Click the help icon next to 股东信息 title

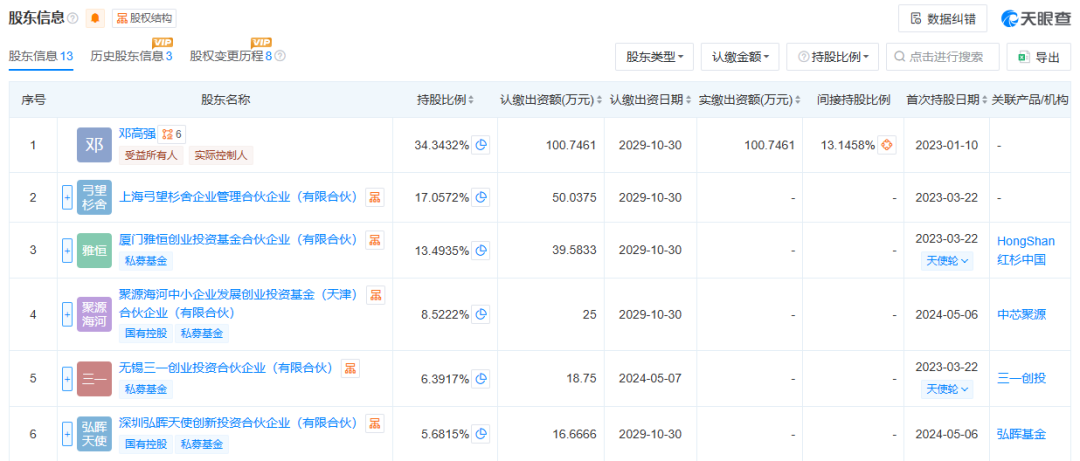tap(73, 19)
